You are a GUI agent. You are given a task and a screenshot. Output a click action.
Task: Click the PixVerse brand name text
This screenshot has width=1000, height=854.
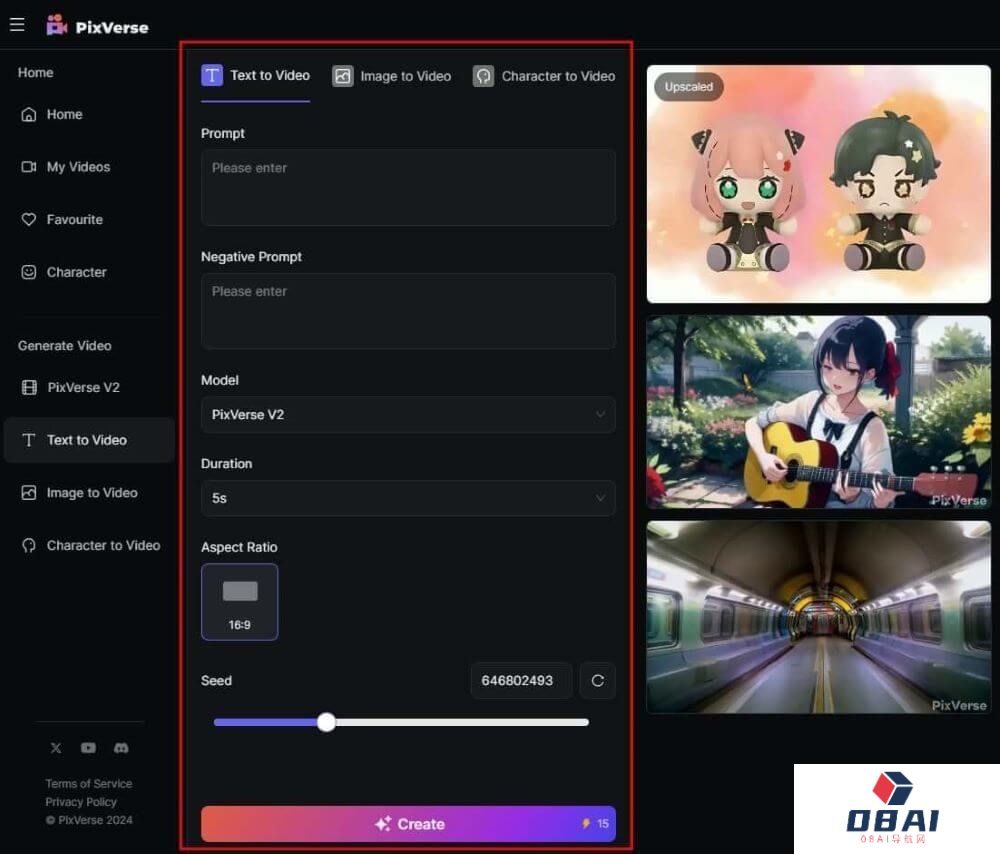(112, 27)
